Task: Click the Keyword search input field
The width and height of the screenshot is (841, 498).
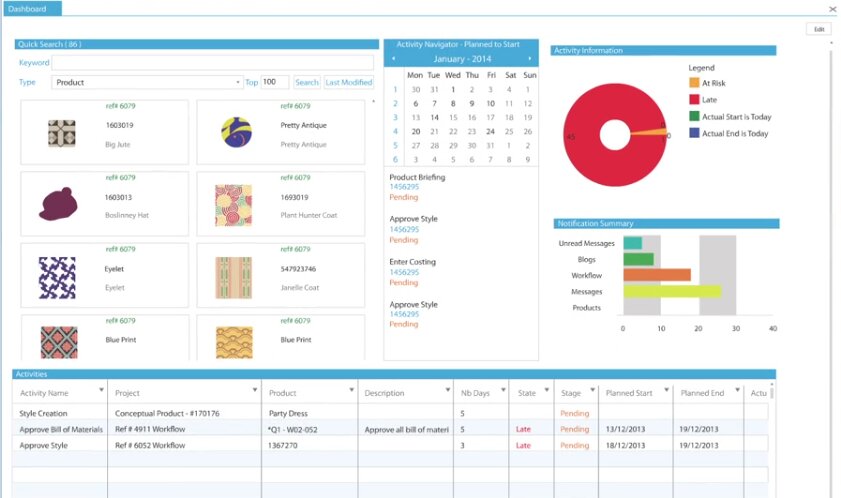Action: (212, 63)
